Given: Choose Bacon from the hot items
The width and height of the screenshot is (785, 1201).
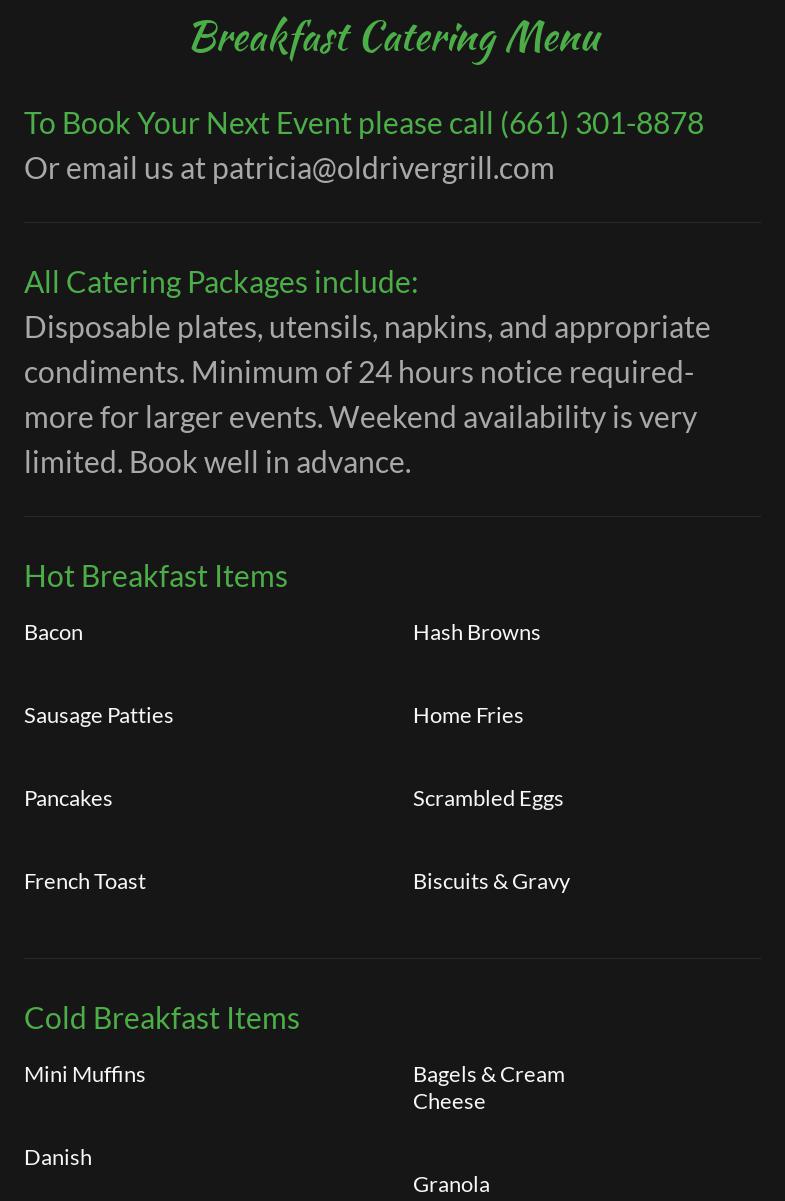Looking at the screenshot, I should click(x=54, y=632).
